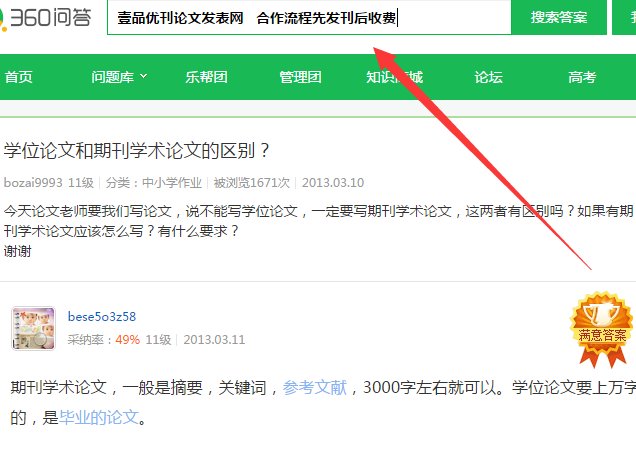Viewport: 636px width, 453px height.
Task: Click the 满意答案 badge icon
Action: pos(602,329)
